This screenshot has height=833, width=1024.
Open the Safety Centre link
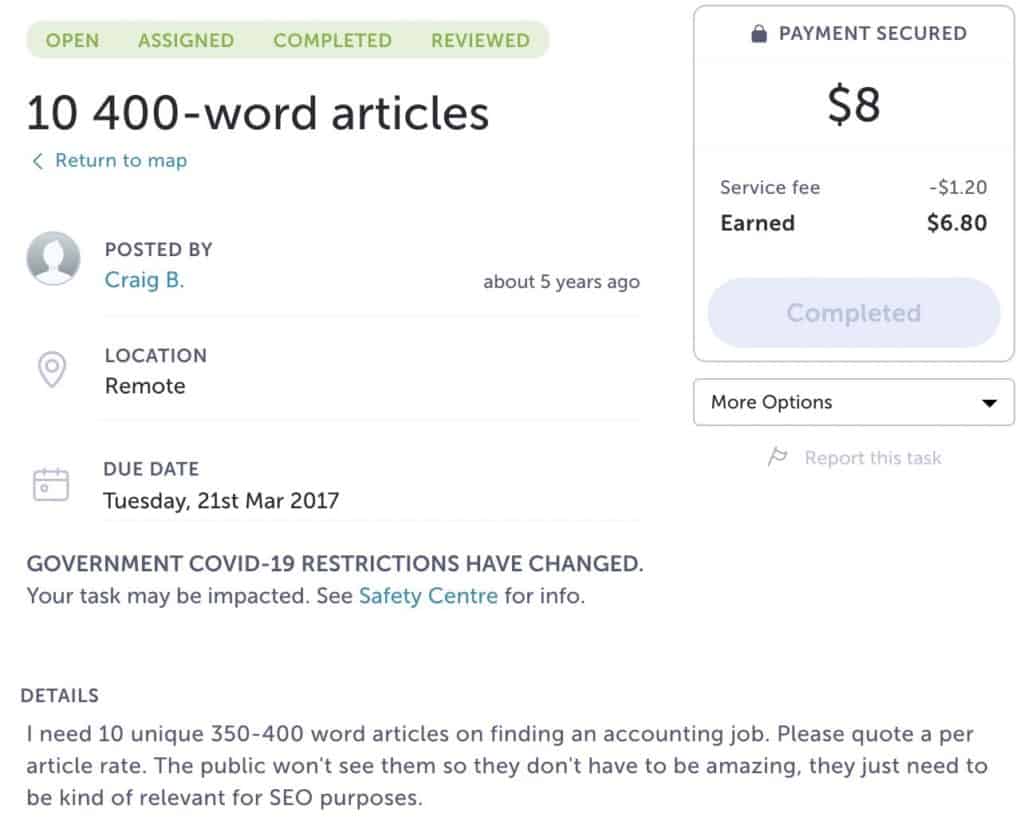(428, 597)
